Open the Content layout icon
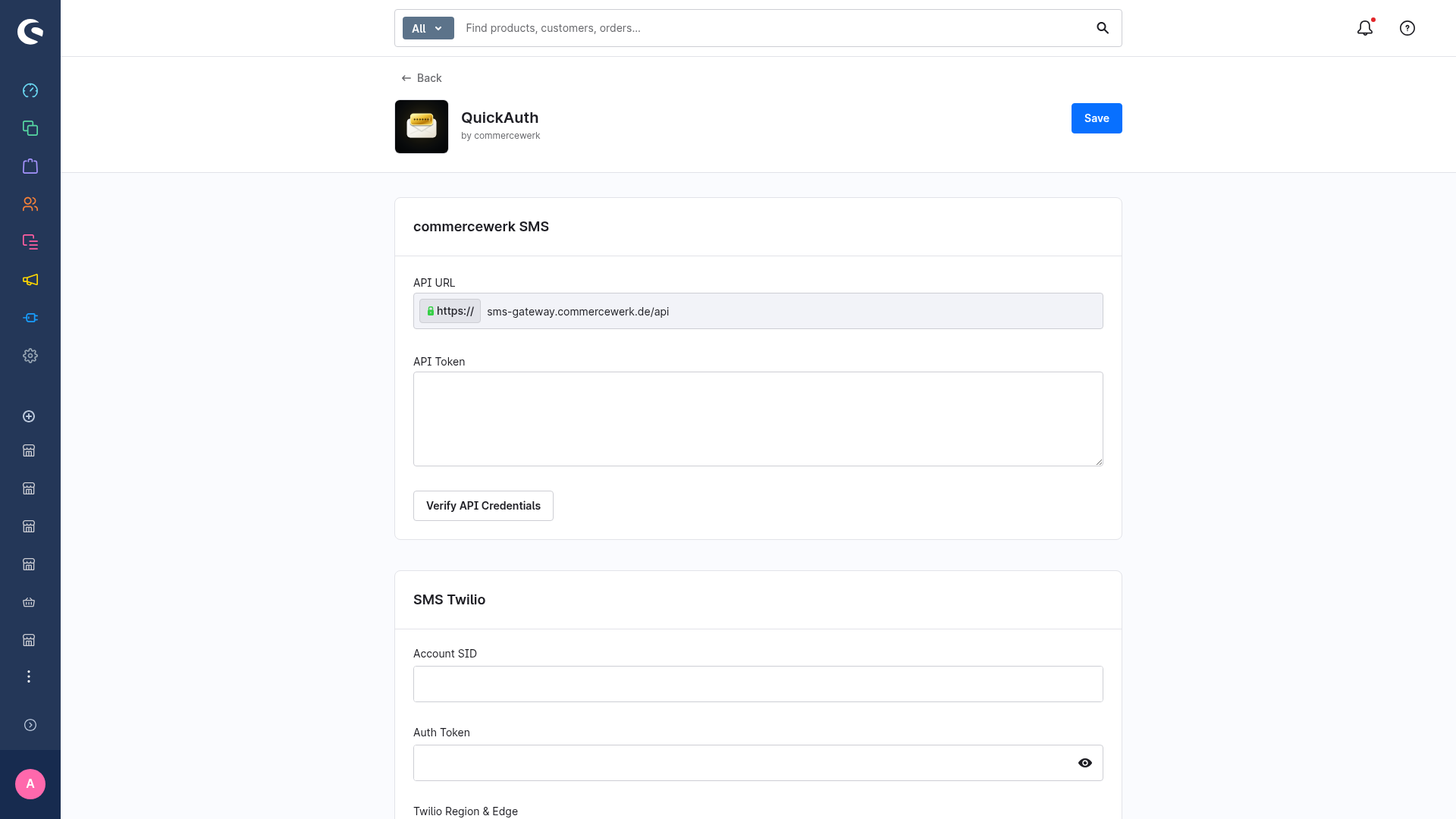The width and height of the screenshot is (1456, 819). pos(30,242)
